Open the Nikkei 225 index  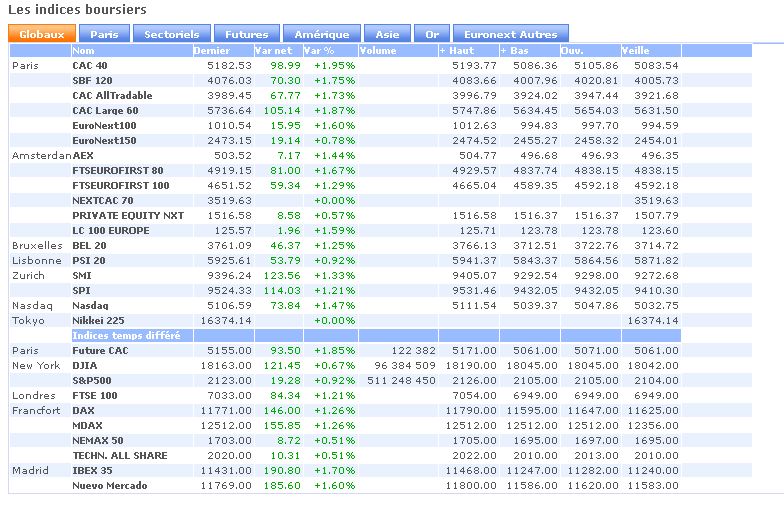coord(98,320)
